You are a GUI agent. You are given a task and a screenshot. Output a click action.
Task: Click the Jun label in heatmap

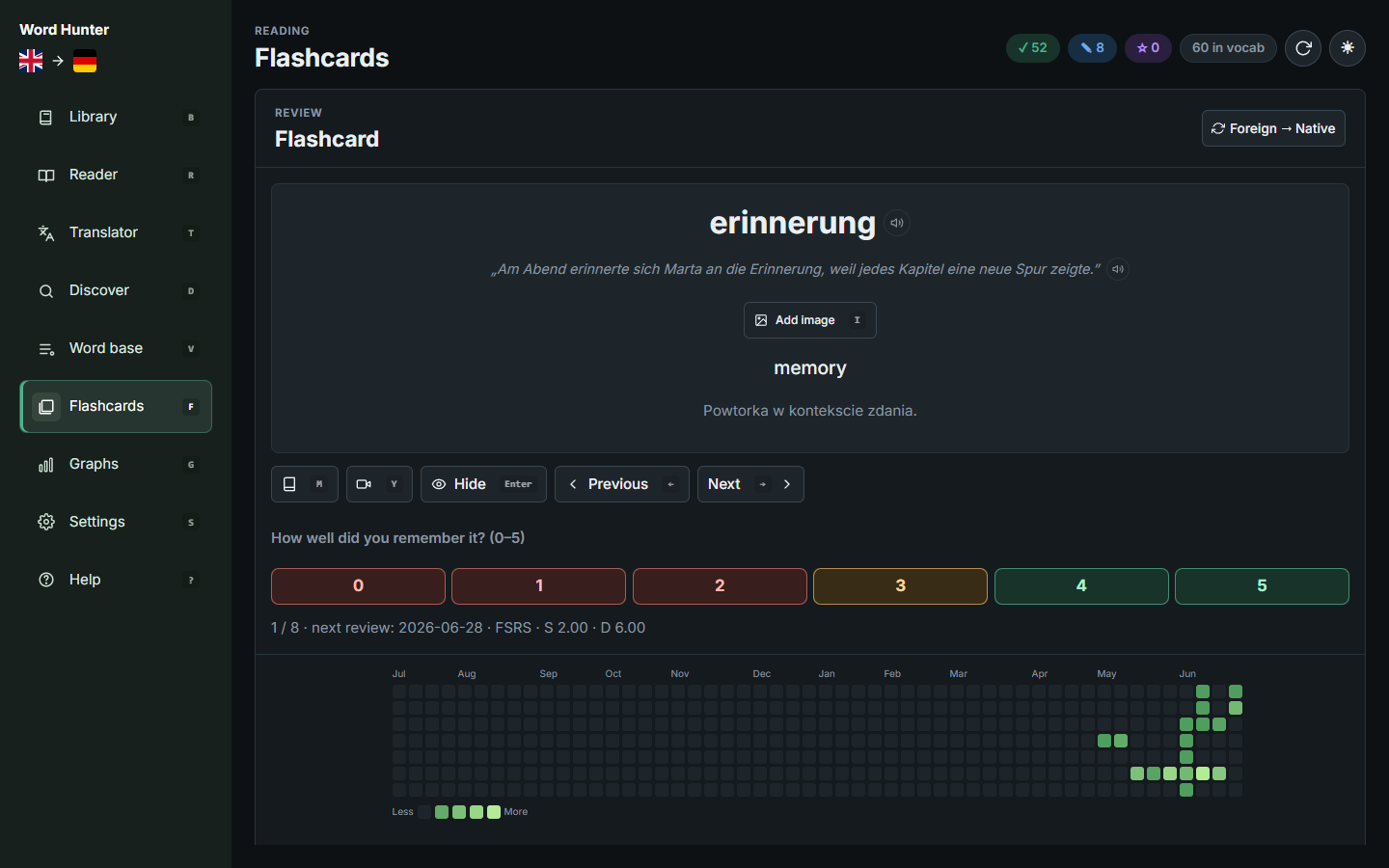click(x=1187, y=674)
